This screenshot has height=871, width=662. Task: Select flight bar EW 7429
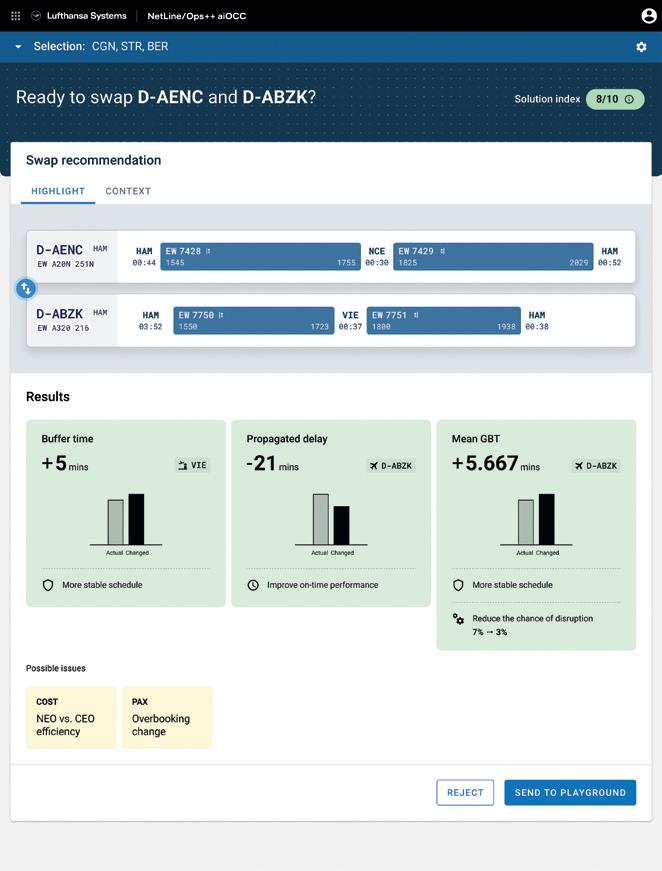click(493, 257)
